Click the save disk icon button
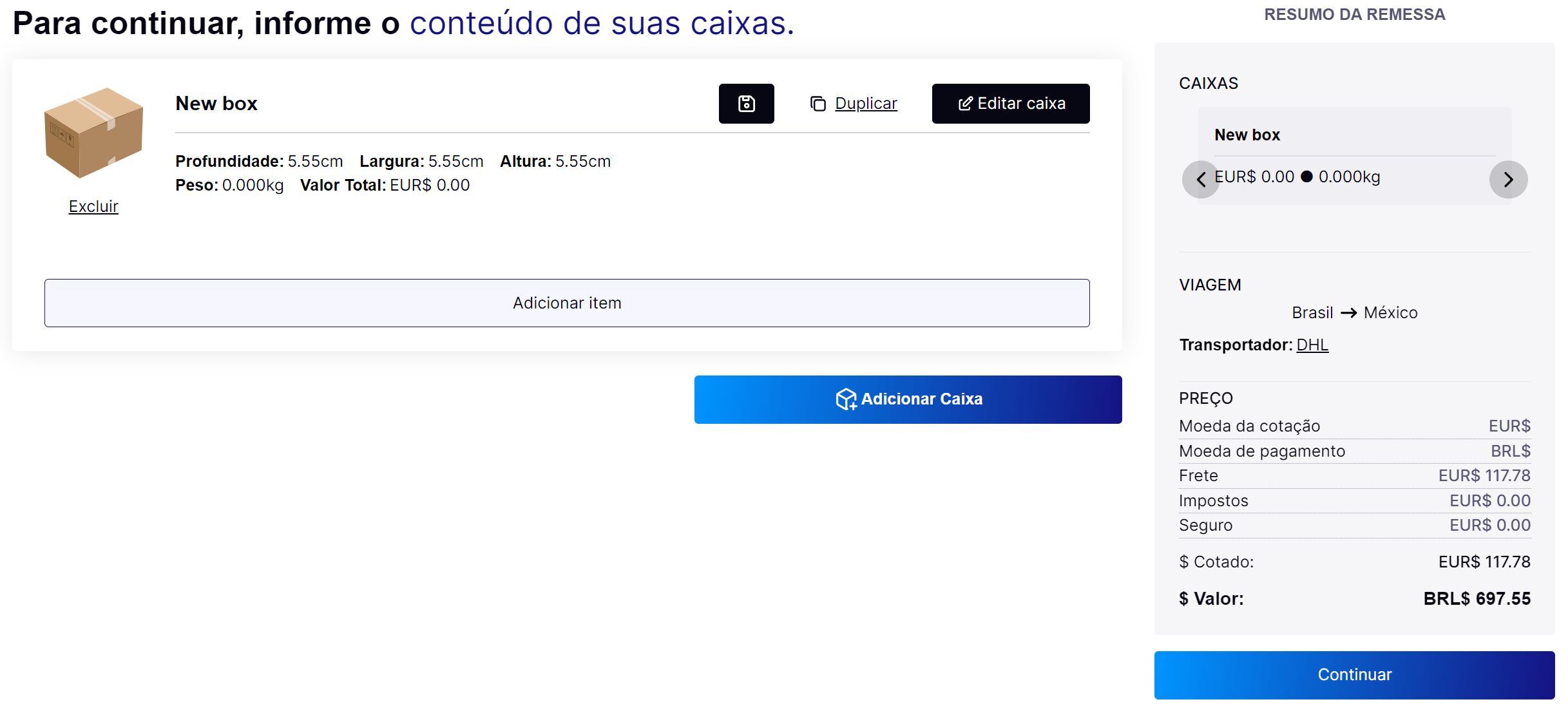The width and height of the screenshot is (1568, 713). [x=746, y=104]
